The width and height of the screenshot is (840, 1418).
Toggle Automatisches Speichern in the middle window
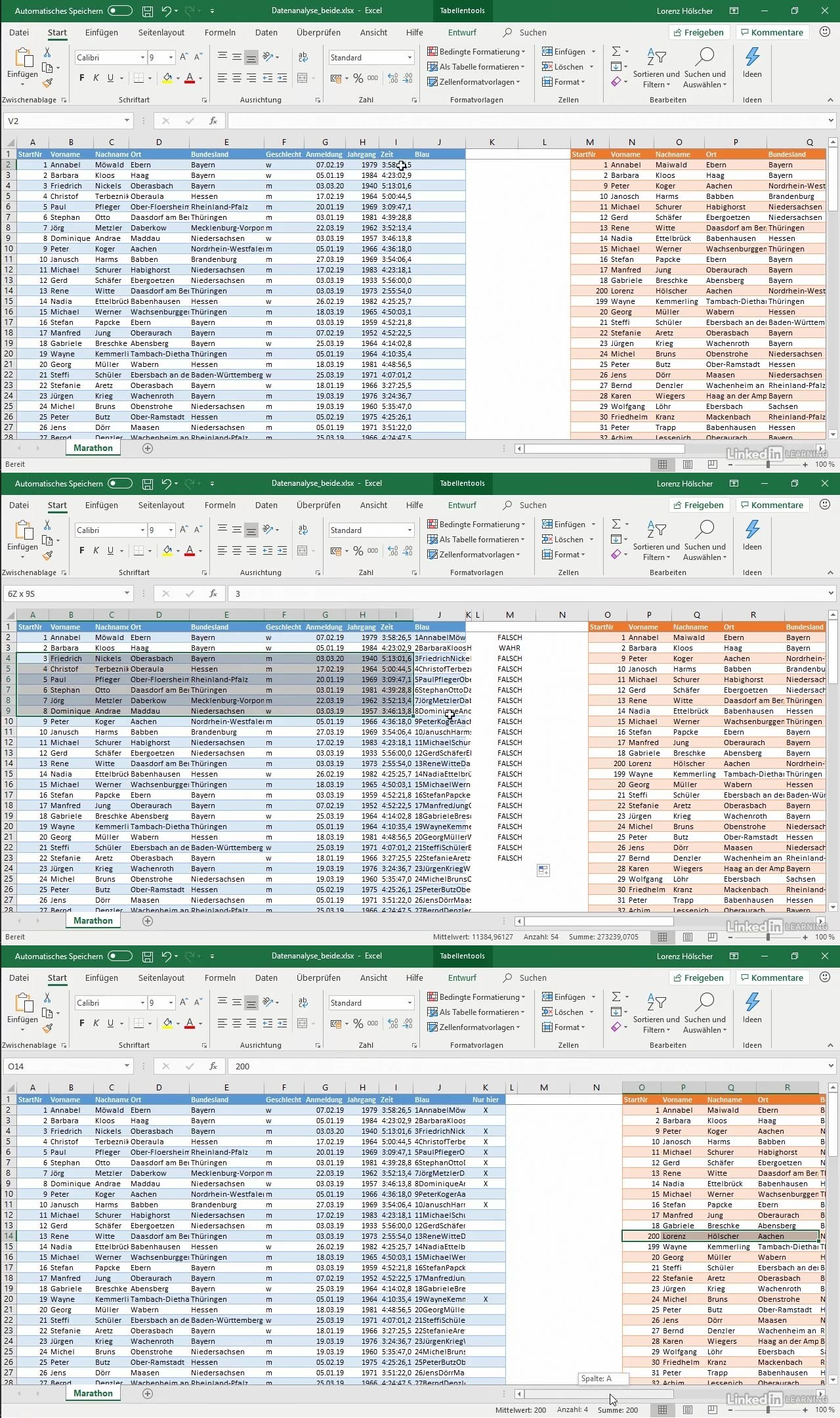pyautogui.click(x=120, y=484)
